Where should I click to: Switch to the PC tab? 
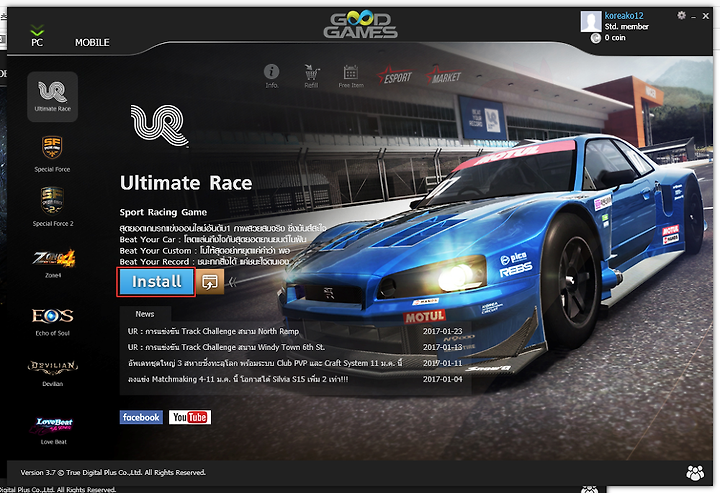point(37,36)
